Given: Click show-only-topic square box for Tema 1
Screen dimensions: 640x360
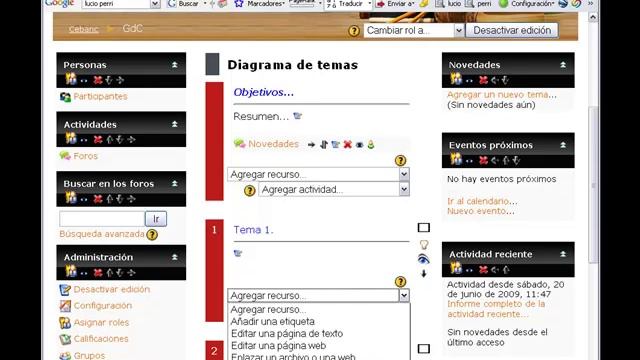Looking at the screenshot, I should click(424, 228).
